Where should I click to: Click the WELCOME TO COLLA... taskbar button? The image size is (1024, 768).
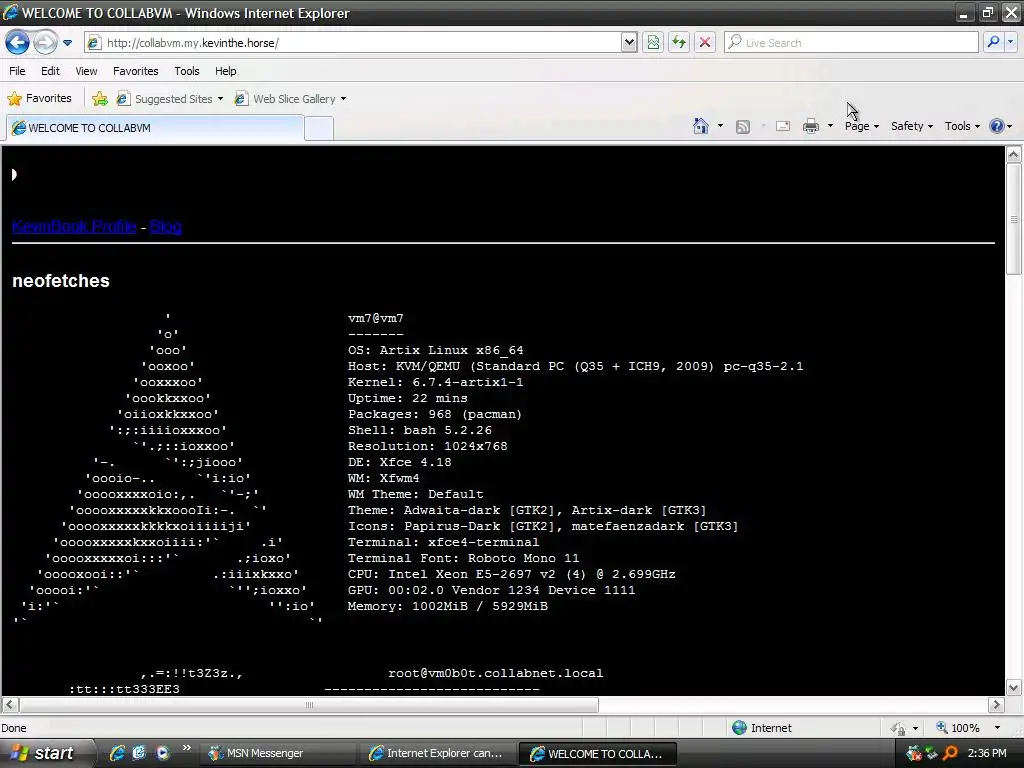(x=598, y=754)
